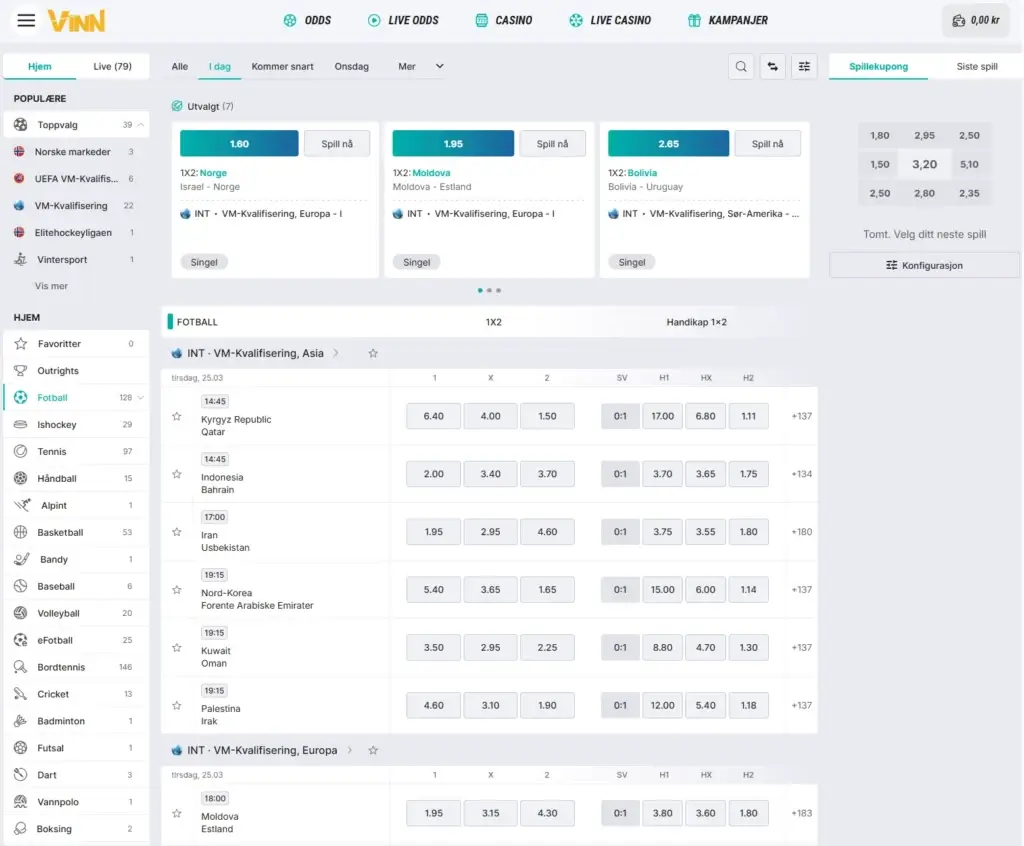Select Baseball sport
Screen dimensions: 1024x846
pos(76,586)
